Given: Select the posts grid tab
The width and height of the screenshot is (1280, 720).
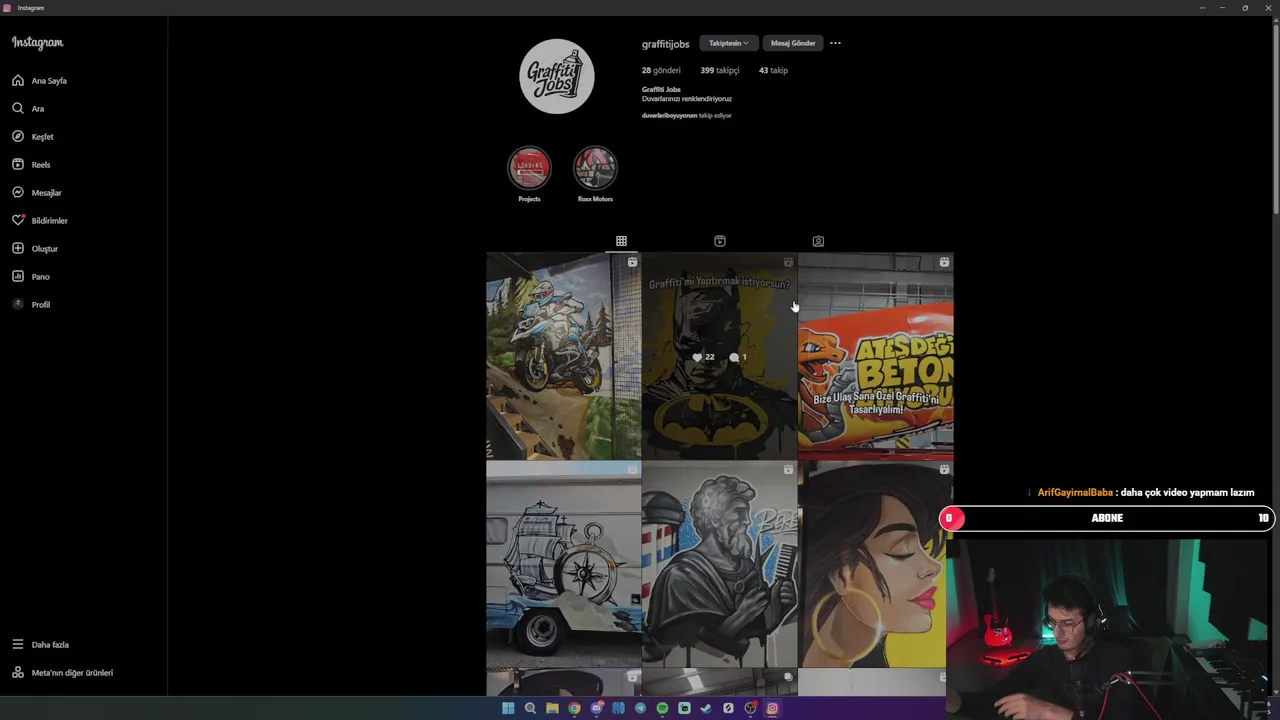Looking at the screenshot, I should [621, 241].
